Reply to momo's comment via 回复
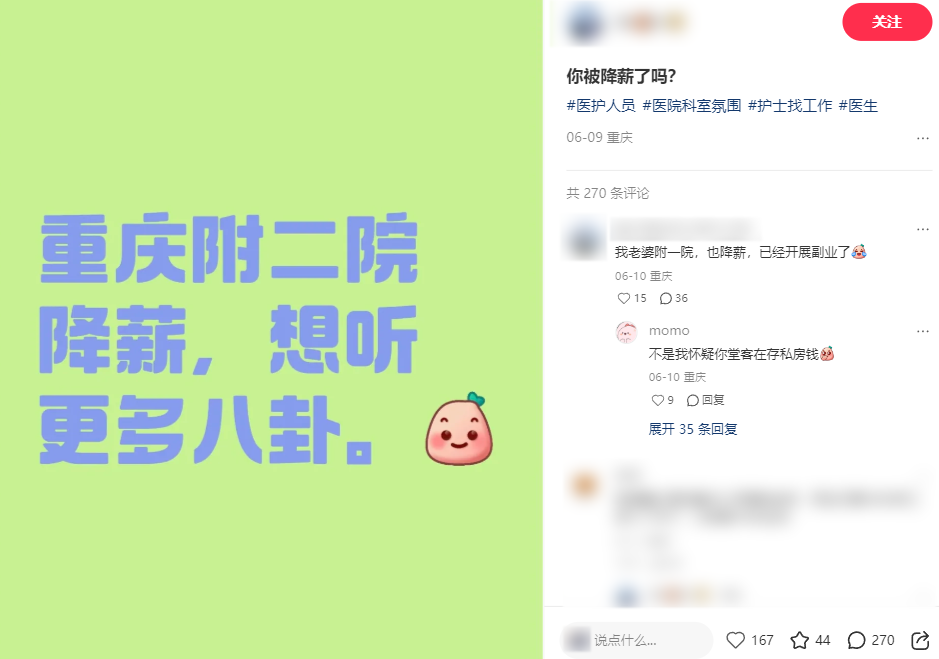939x659 pixels. (706, 400)
